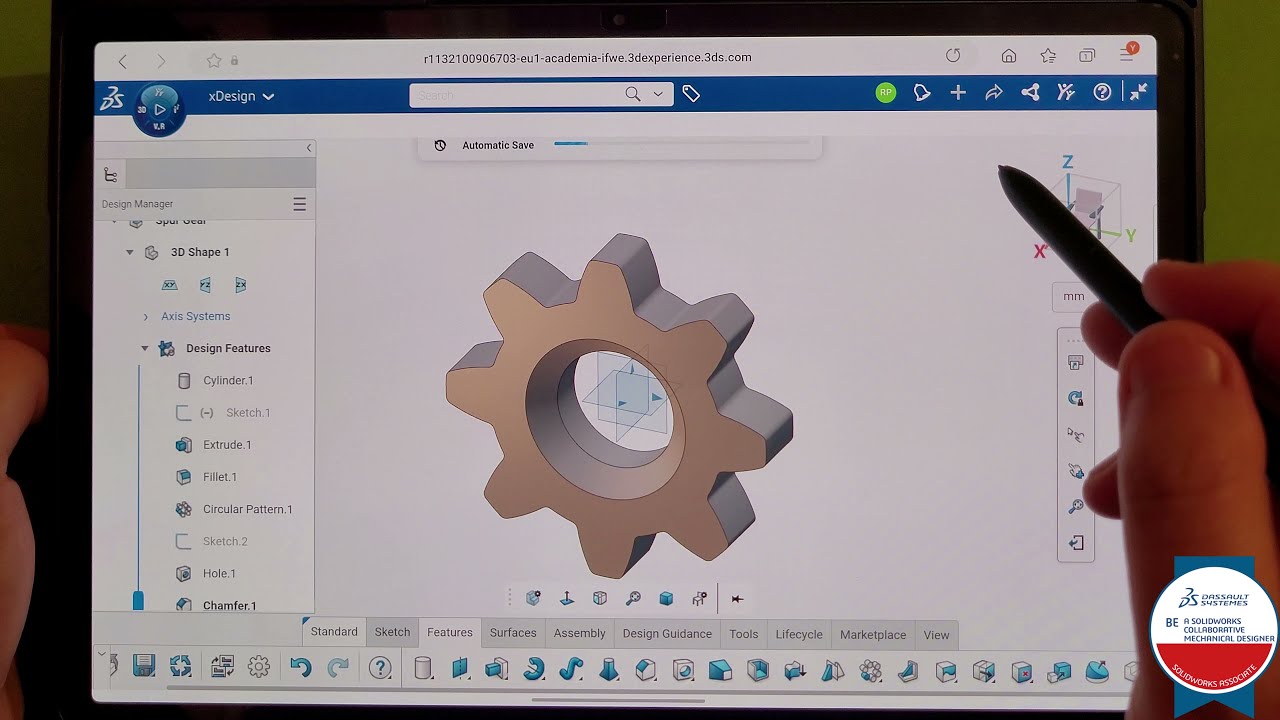Click the browser URL address bar

(587, 58)
